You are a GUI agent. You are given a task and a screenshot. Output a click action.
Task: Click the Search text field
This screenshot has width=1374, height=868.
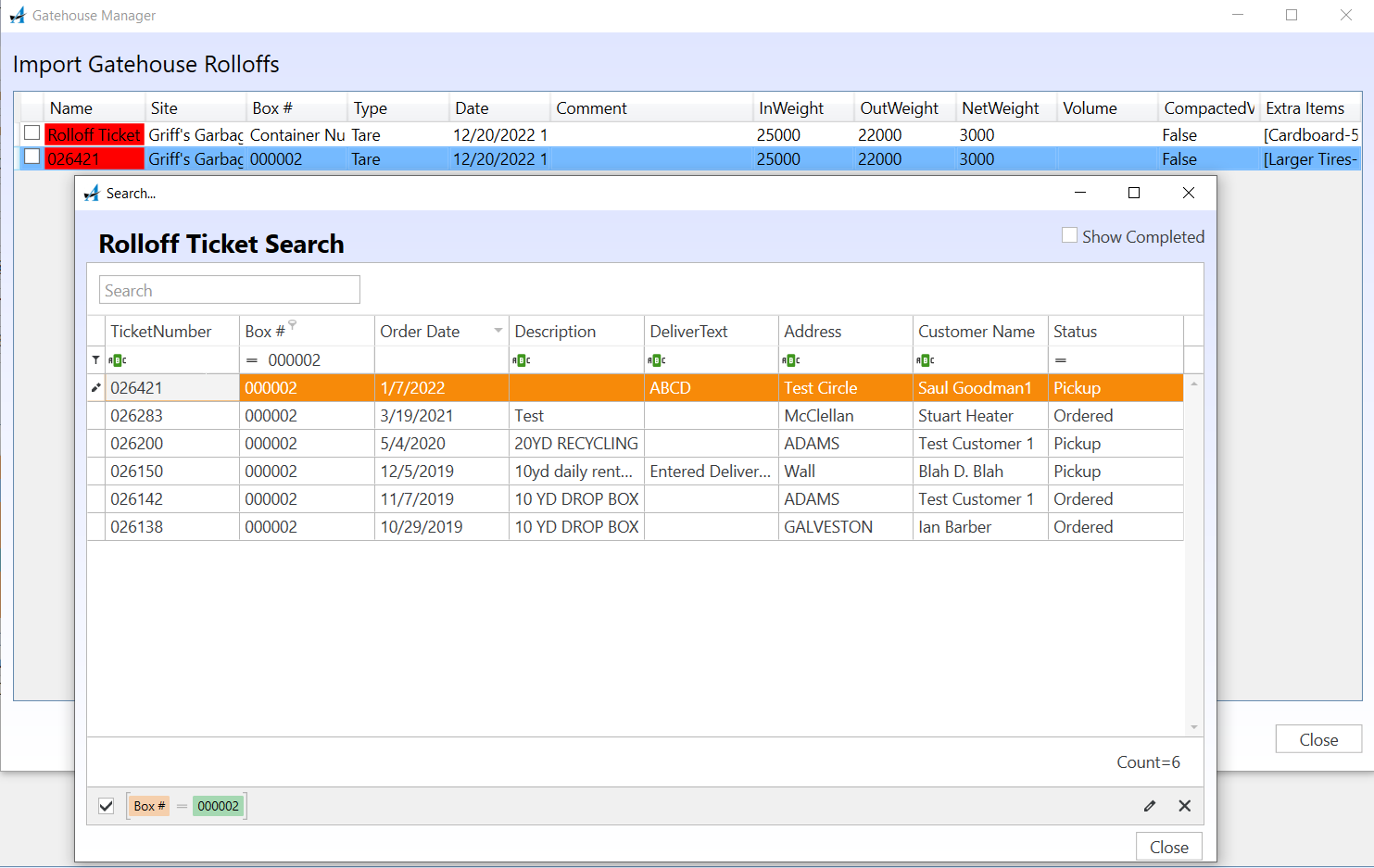[229, 290]
